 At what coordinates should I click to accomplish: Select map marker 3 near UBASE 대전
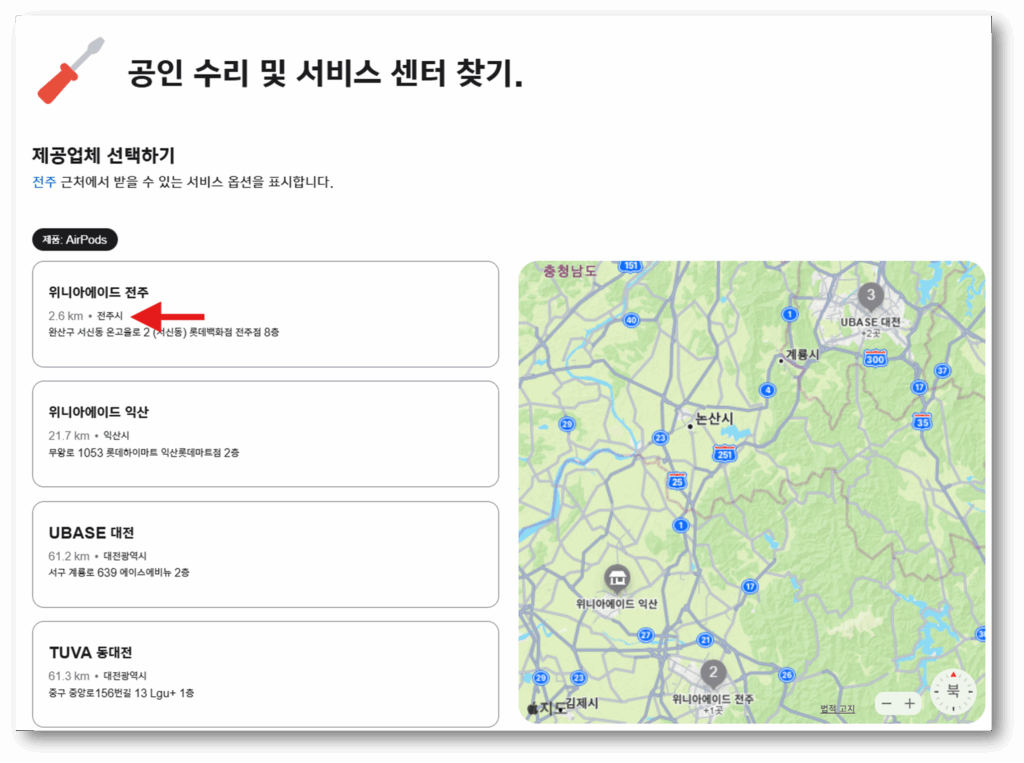[x=870, y=295]
